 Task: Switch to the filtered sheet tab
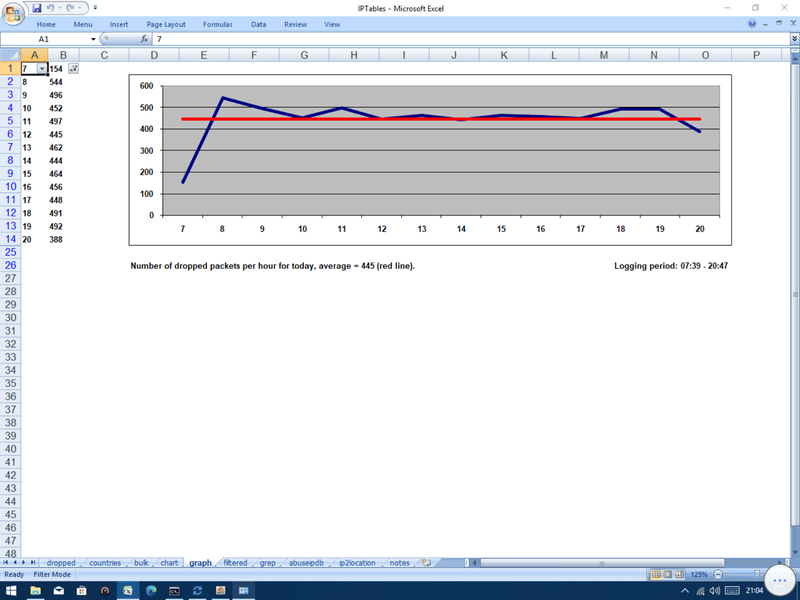(x=235, y=563)
